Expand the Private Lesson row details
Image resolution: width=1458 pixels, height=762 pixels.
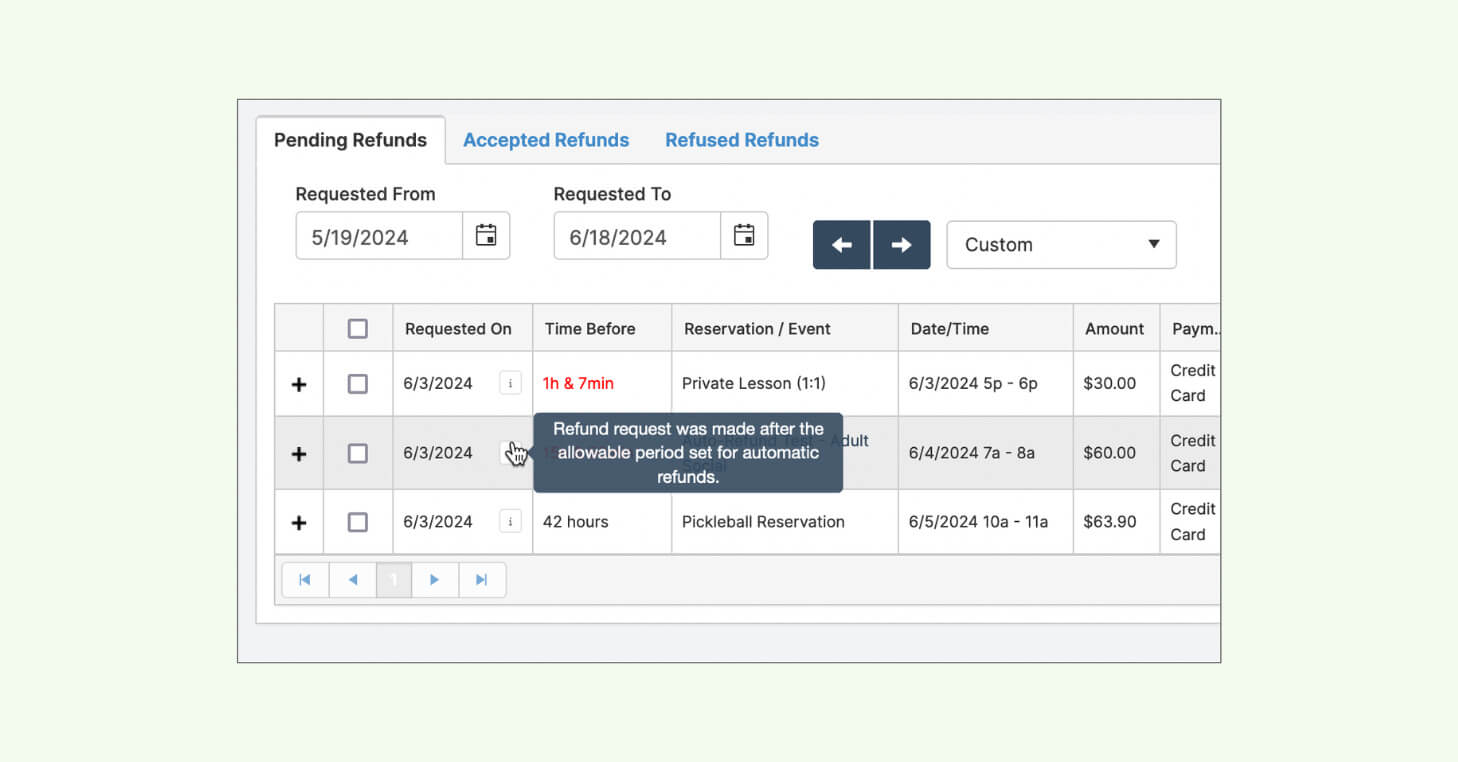coord(299,385)
